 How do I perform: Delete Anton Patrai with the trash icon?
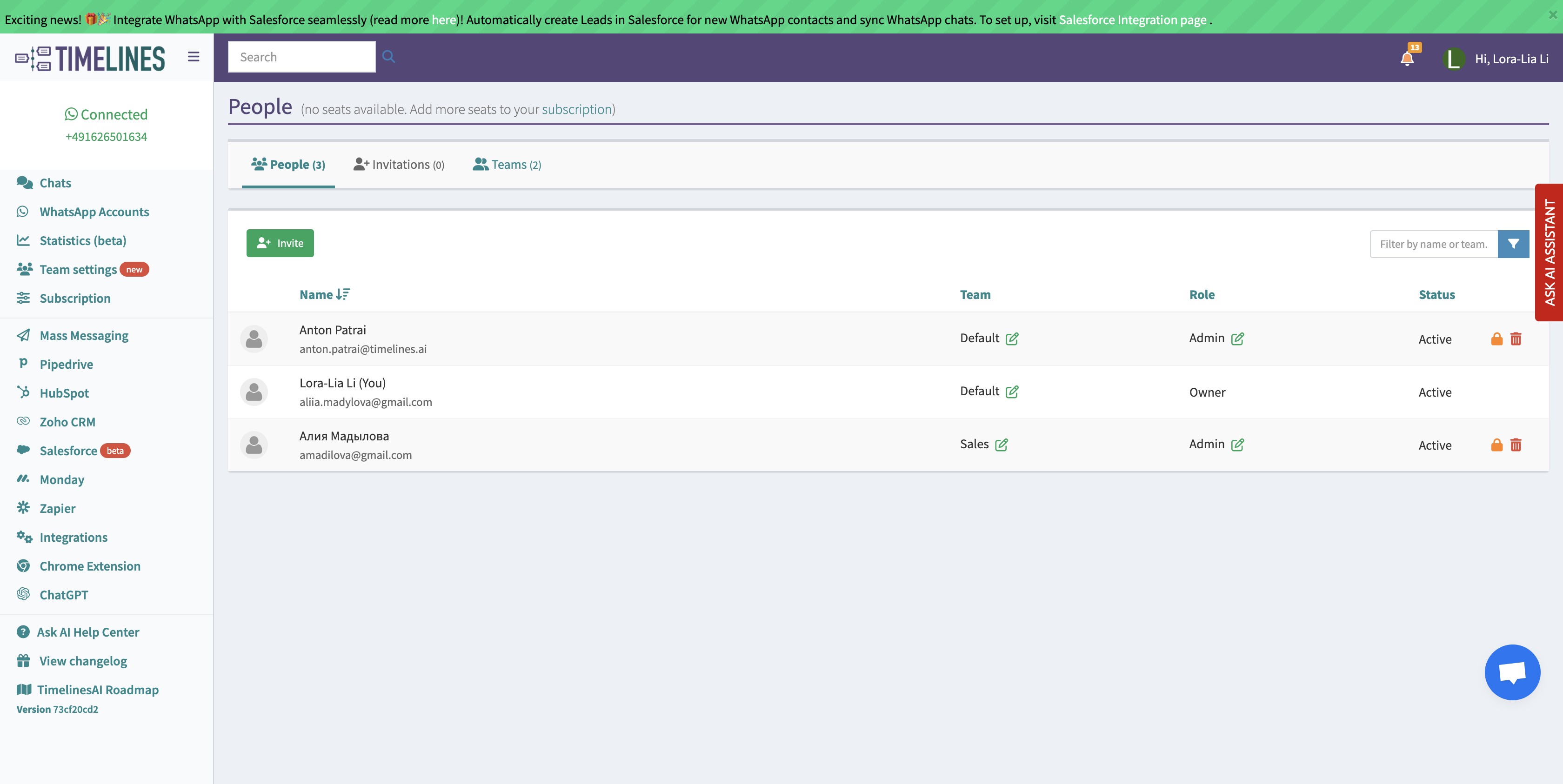pyautogui.click(x=1515, y=339)
